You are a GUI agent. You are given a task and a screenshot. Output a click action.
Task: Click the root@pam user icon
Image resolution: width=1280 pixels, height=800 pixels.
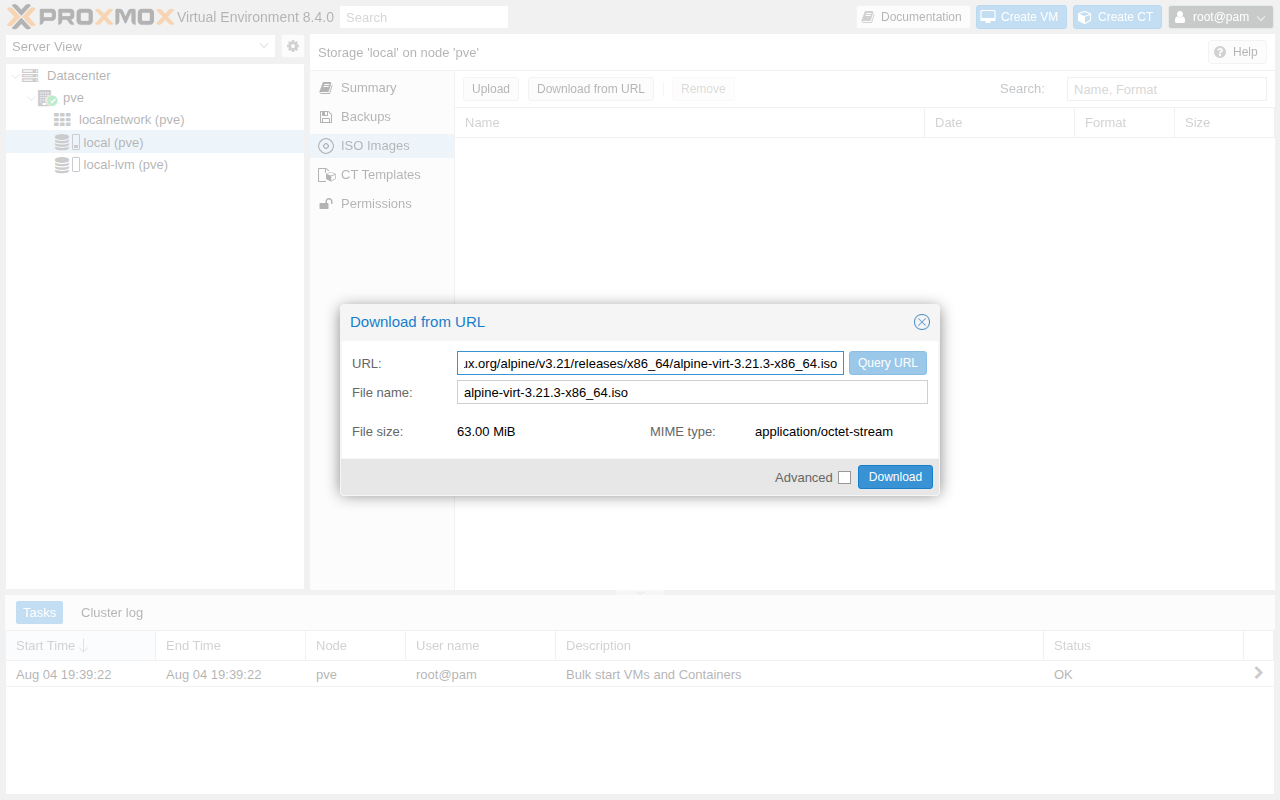(1180, 17)
